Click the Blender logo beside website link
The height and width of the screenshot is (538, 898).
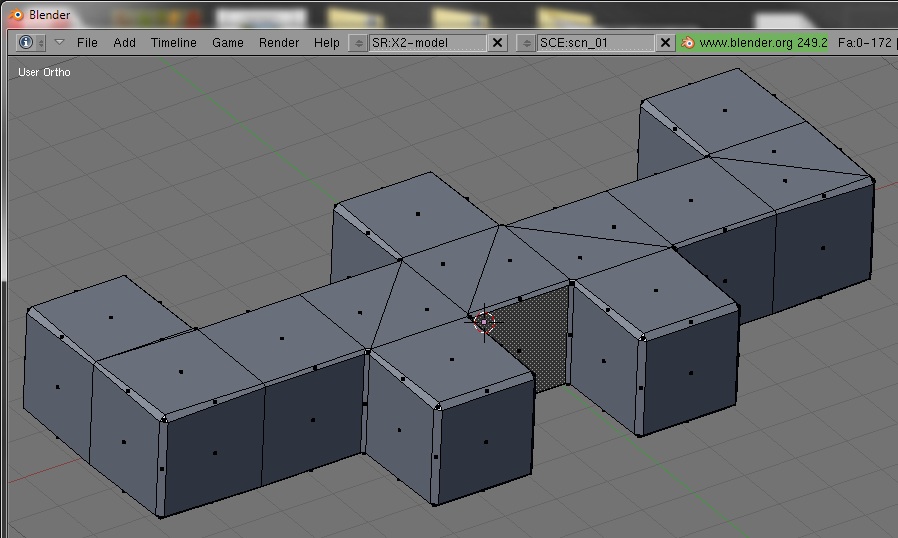coord(688,43)
